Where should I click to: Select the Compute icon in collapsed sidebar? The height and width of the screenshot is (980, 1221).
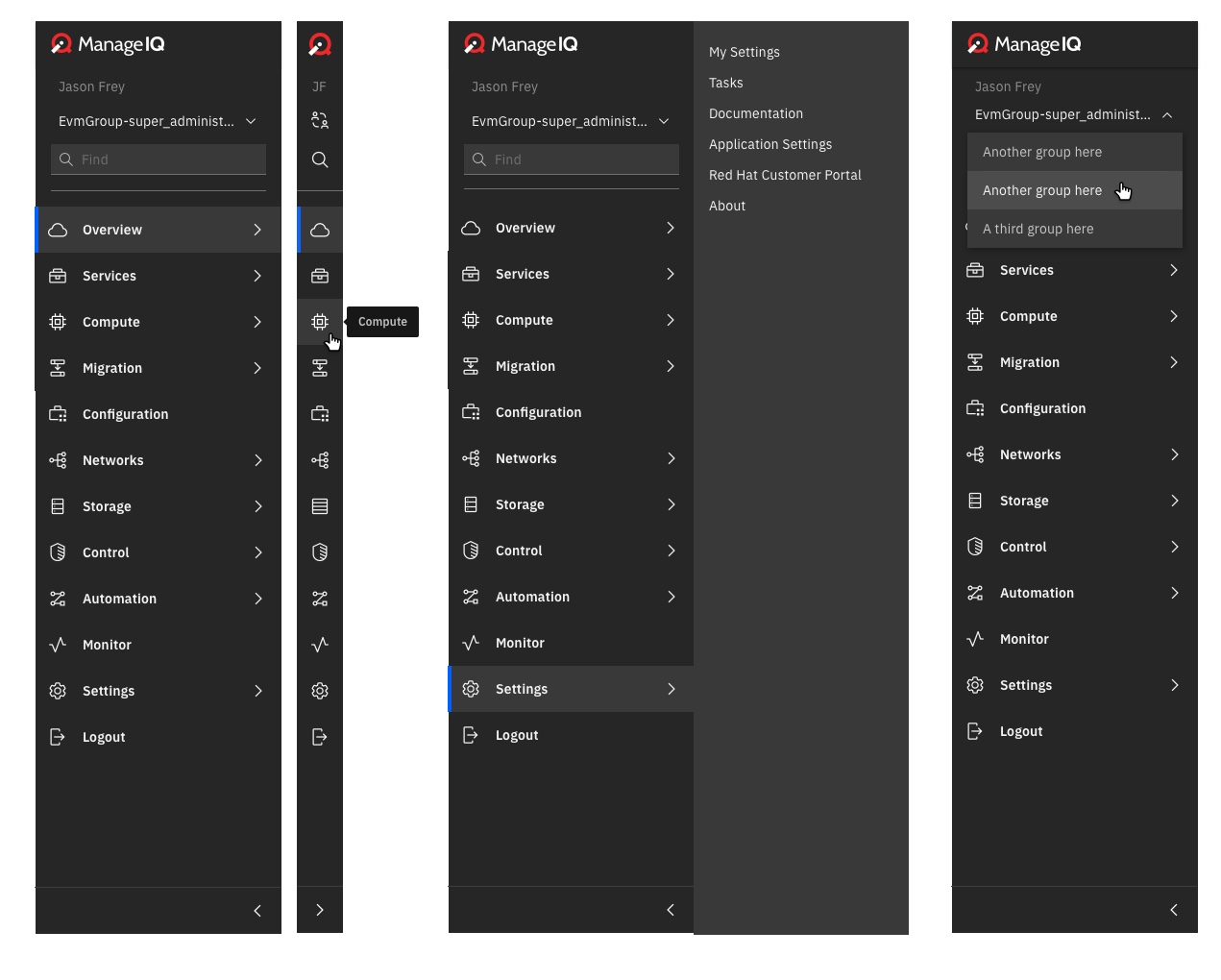point(319,322)
